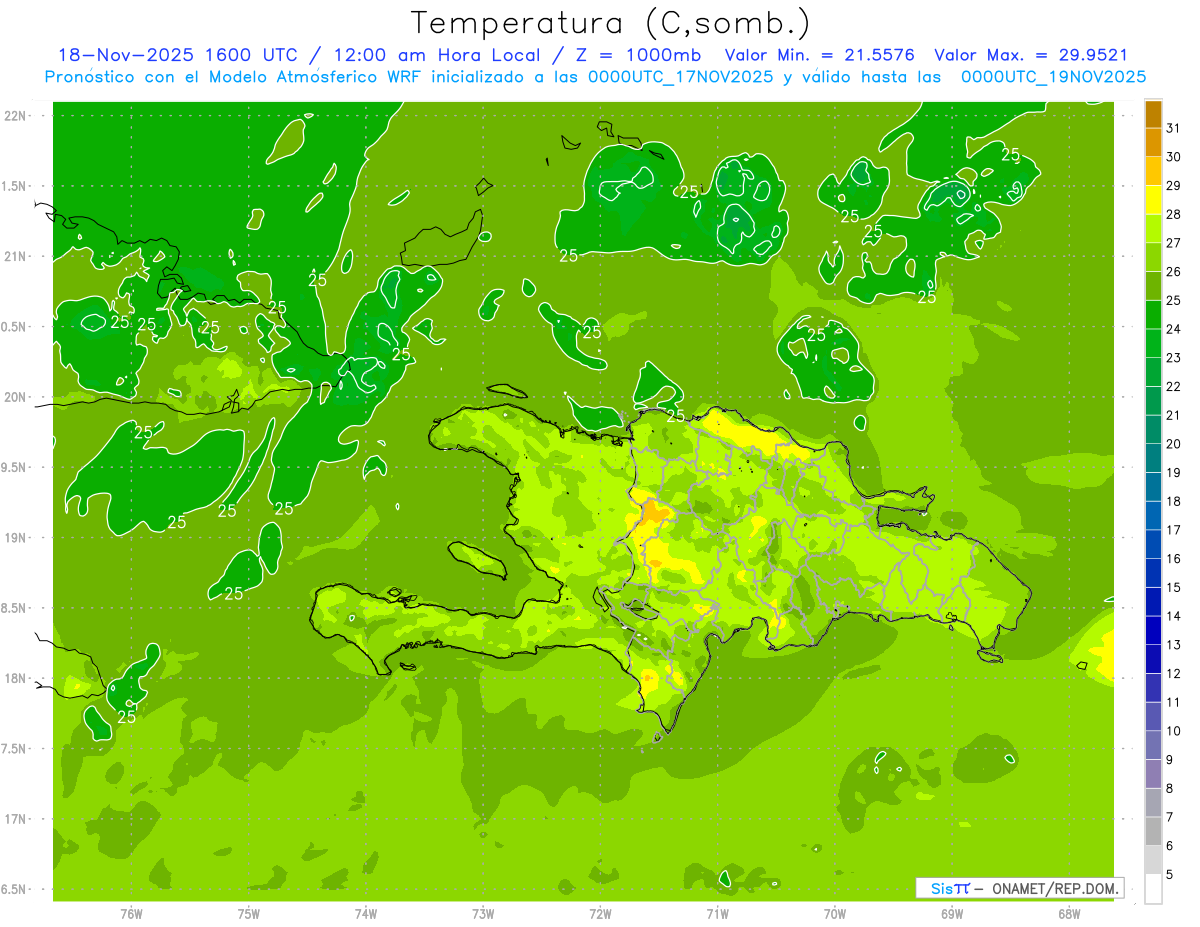This screenshot has width=1200, height=927.
Task: Click the '0000UTC_17NOV2025' initialization time
Action: tap(681, 77)
